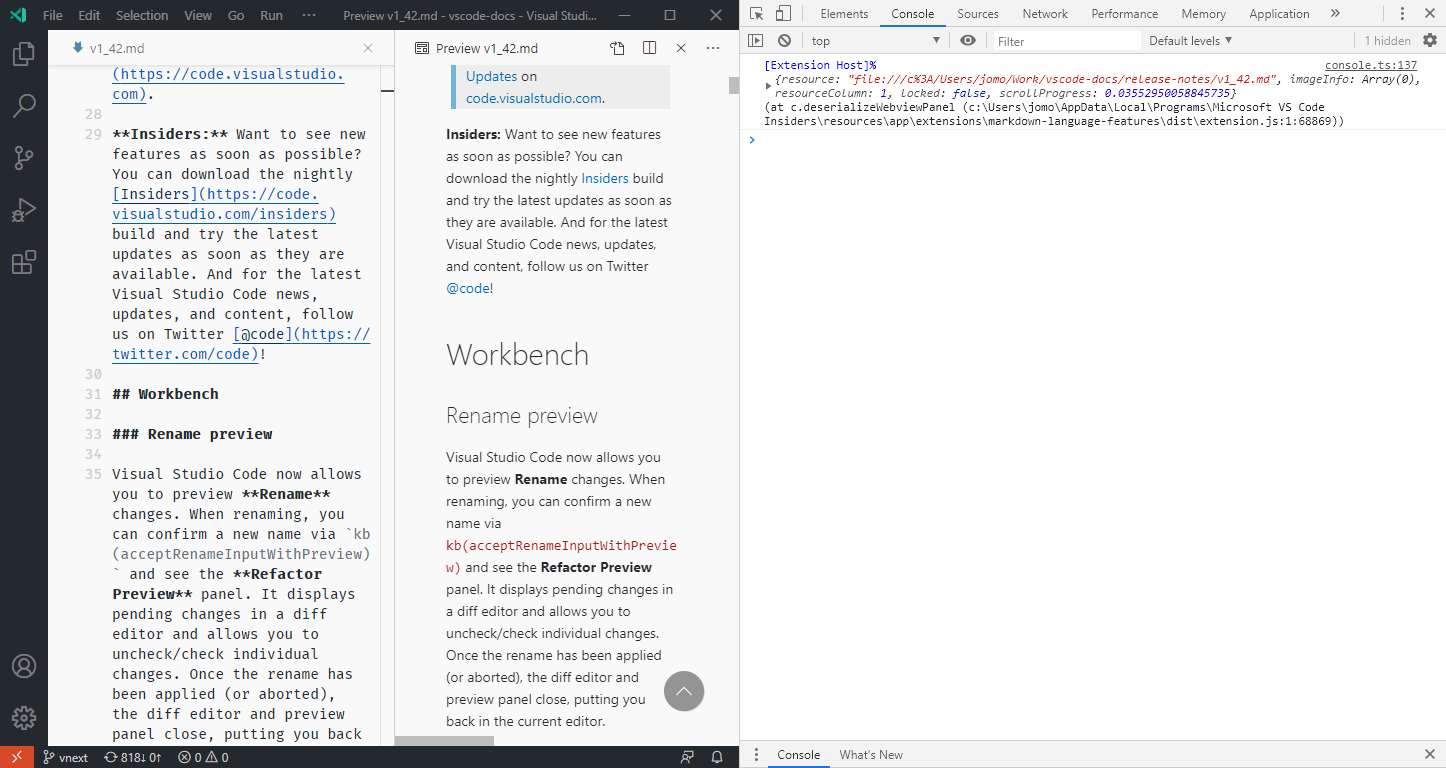Click the preview vertical scrollbar thumb
This screenshot has height=768, width=1446.
734,85
